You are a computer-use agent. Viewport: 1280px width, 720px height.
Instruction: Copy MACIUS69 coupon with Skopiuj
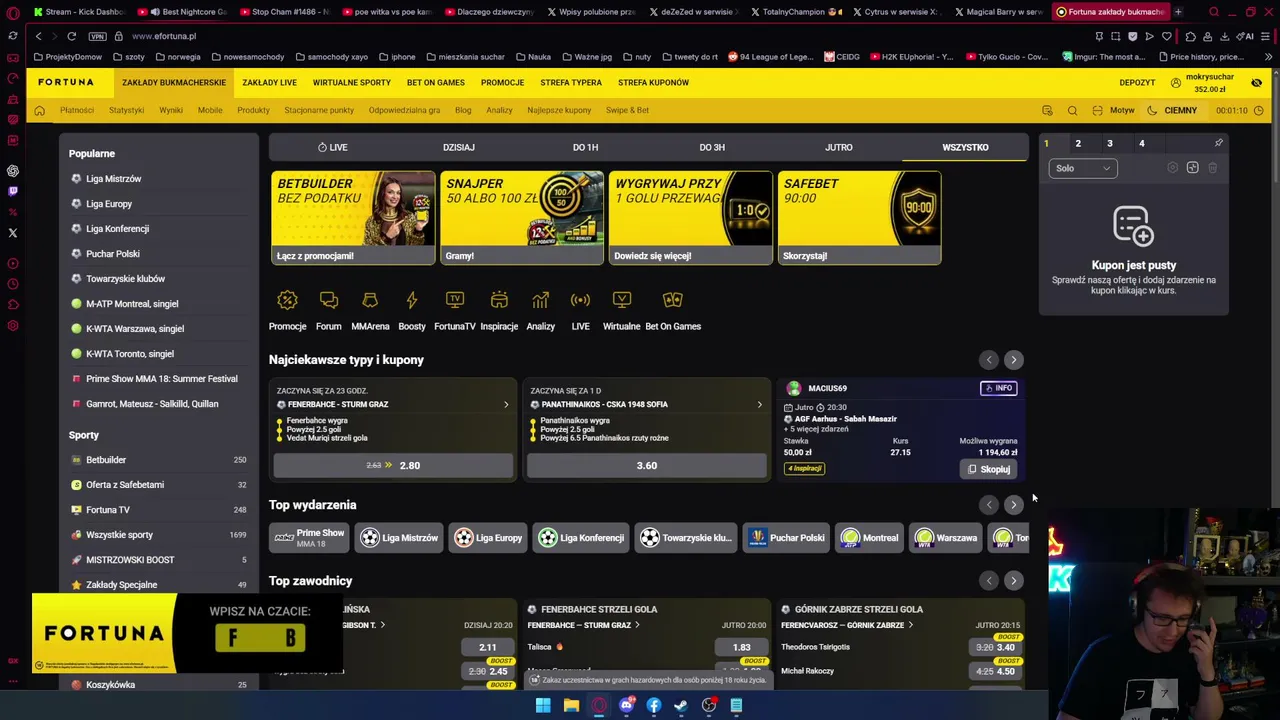coord(988,469)
